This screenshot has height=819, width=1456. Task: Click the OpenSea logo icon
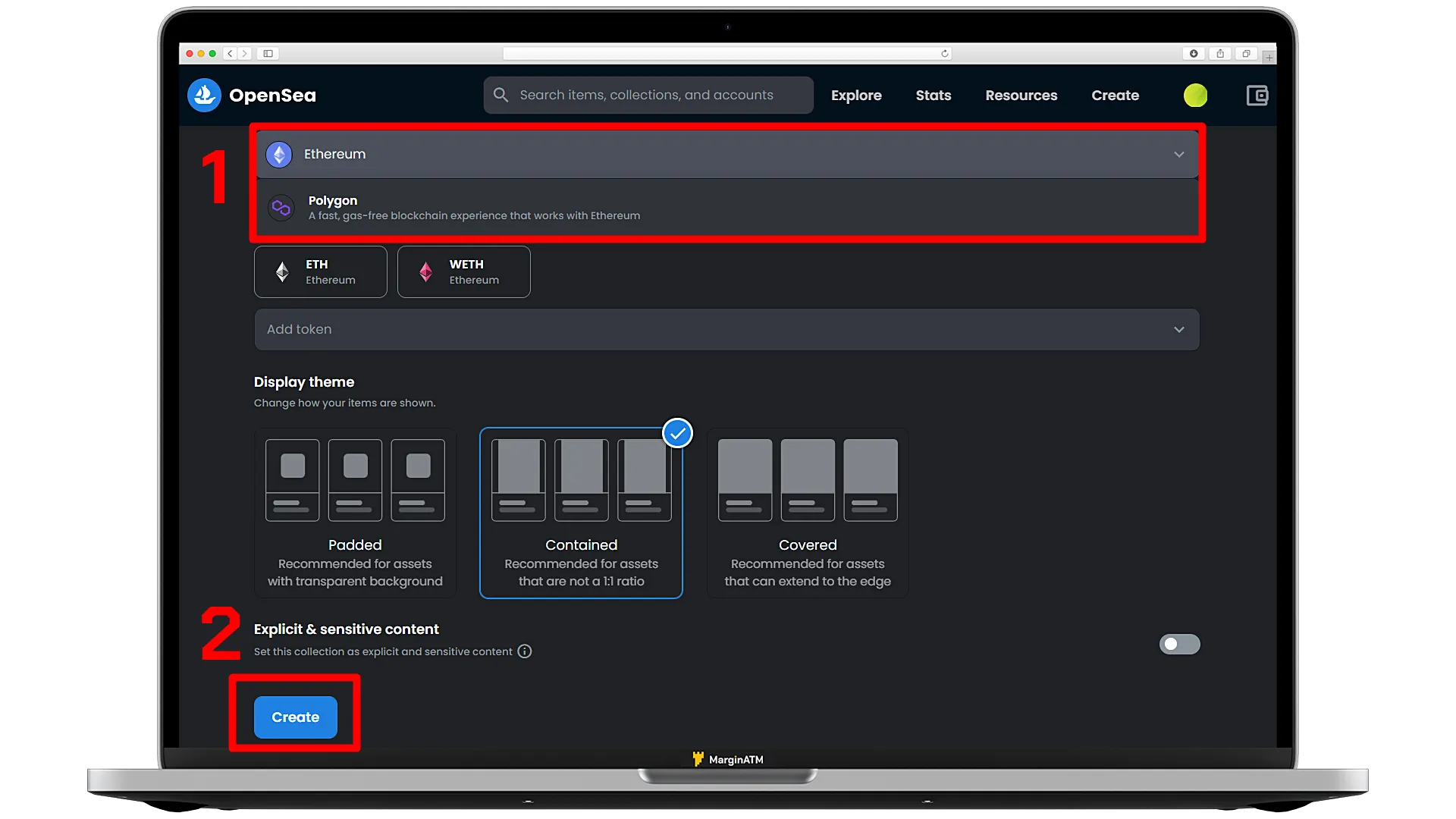coord(205,95)
